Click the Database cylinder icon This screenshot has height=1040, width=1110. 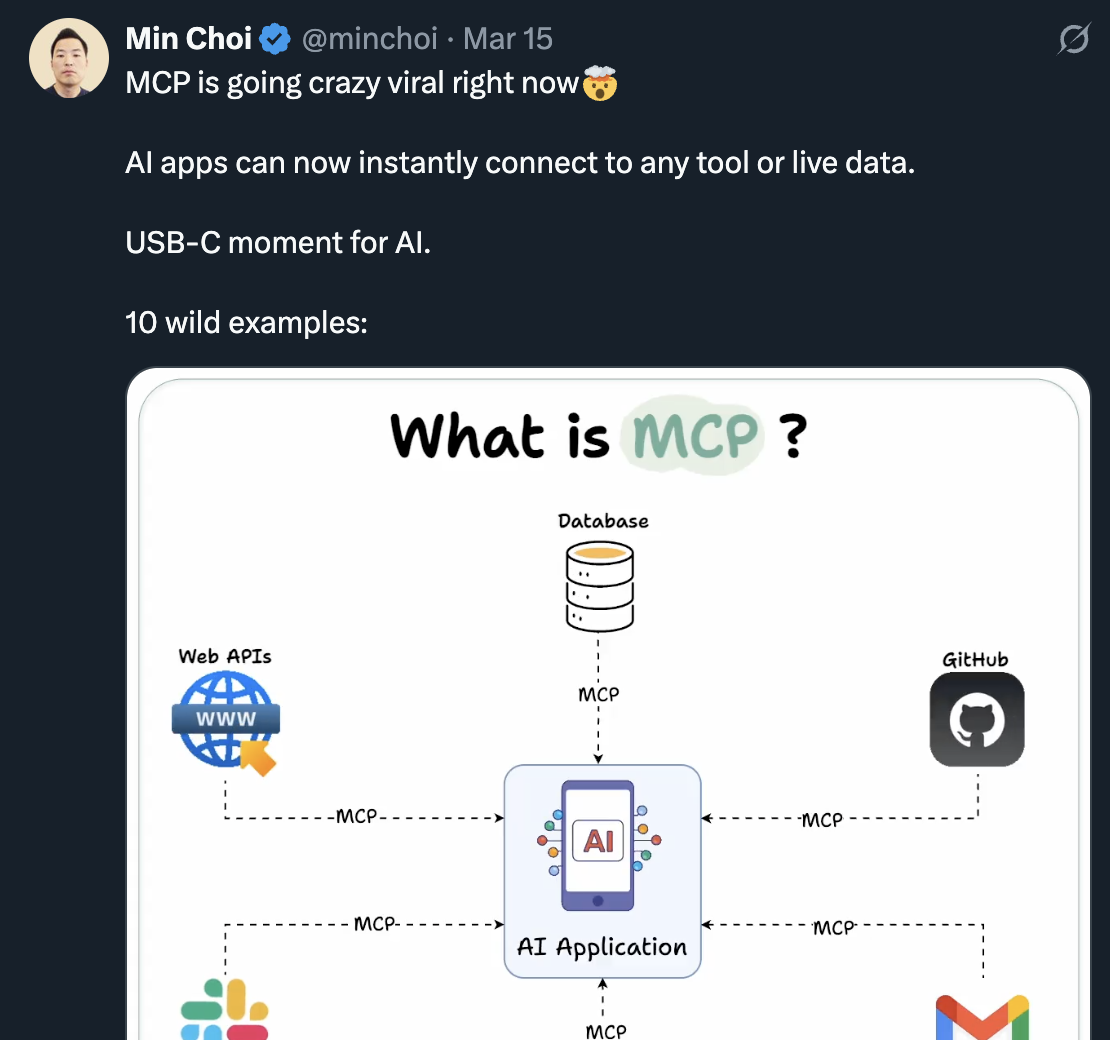[x=600, y=585]
